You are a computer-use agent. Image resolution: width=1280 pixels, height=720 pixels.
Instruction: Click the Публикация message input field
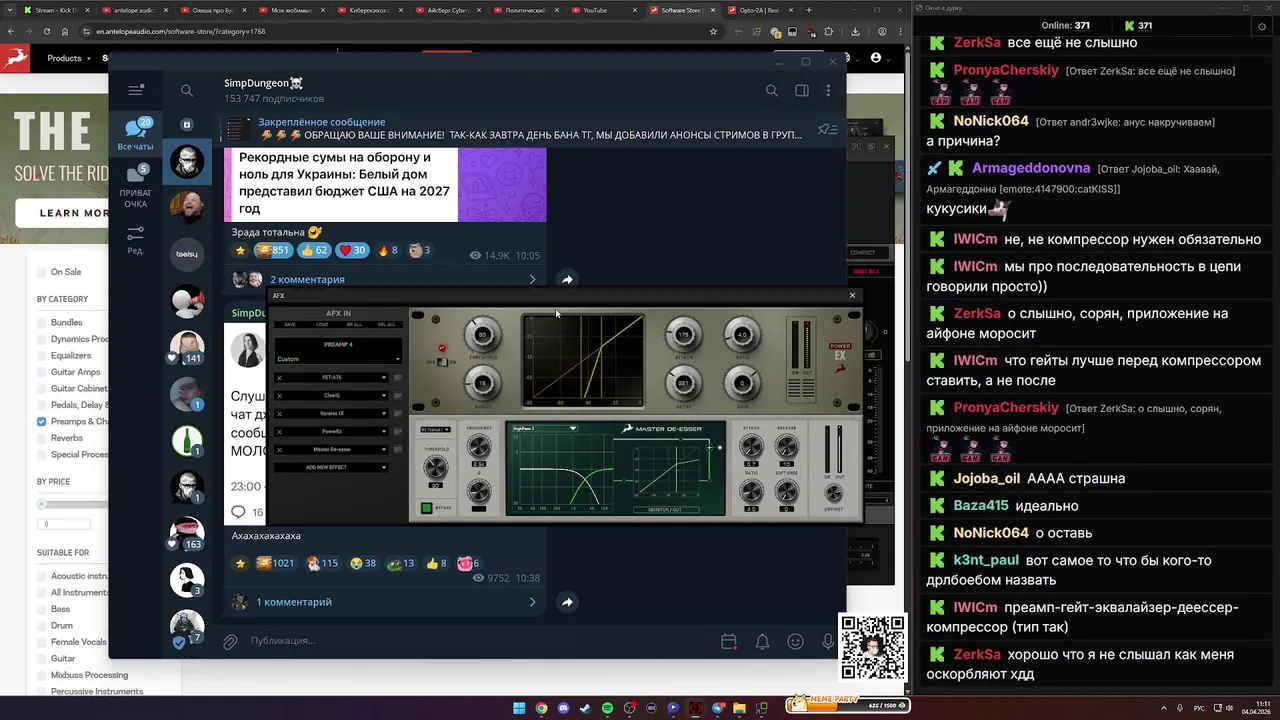tap(480, 641)
